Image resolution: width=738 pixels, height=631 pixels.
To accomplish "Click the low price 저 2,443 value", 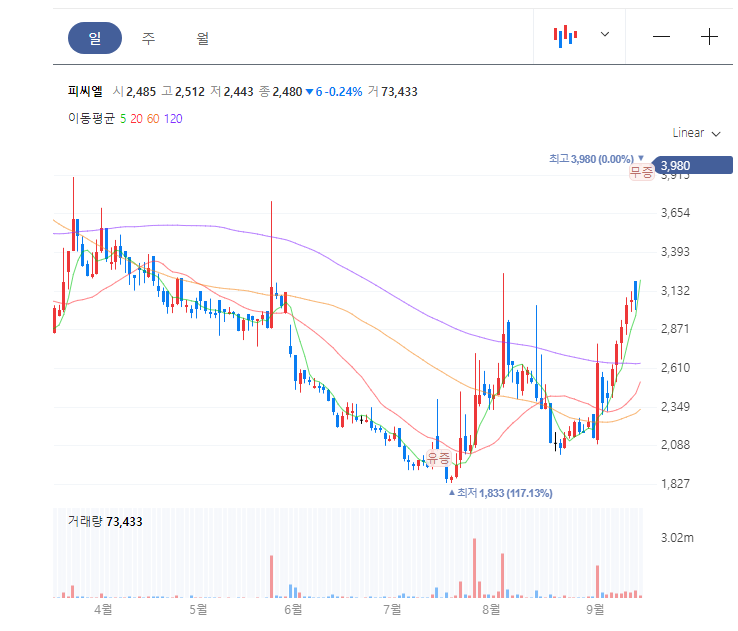I will pos(232,92).
